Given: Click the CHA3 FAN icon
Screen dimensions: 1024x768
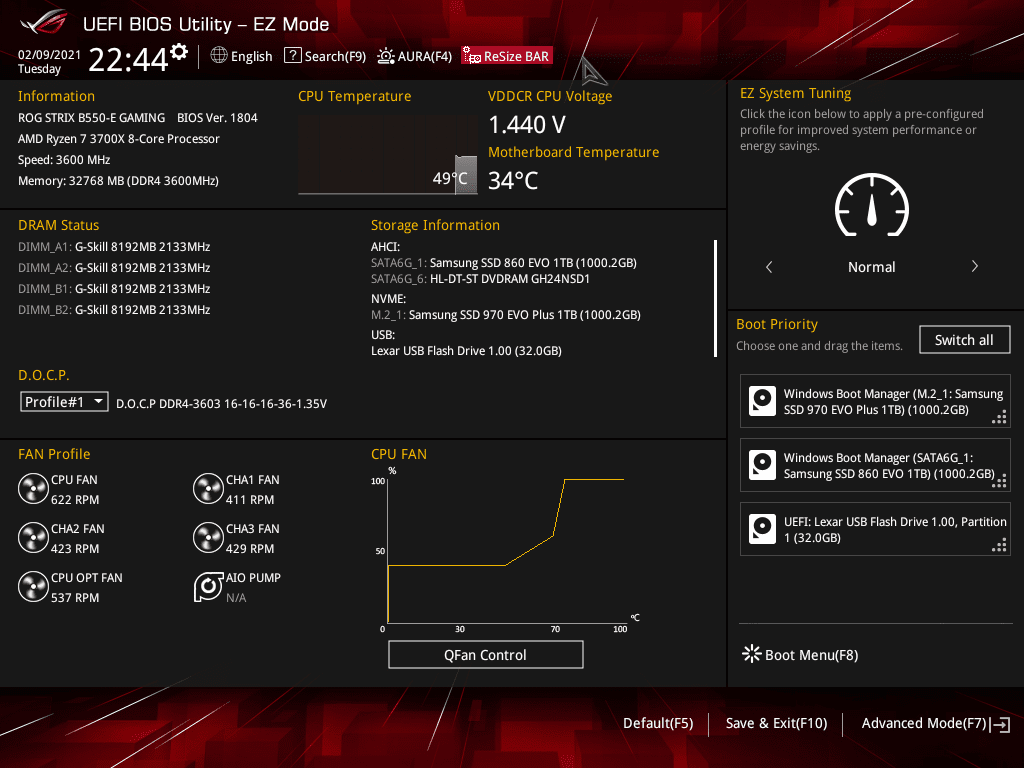Looking at the screenshot, I should click(x=208, y=538).
